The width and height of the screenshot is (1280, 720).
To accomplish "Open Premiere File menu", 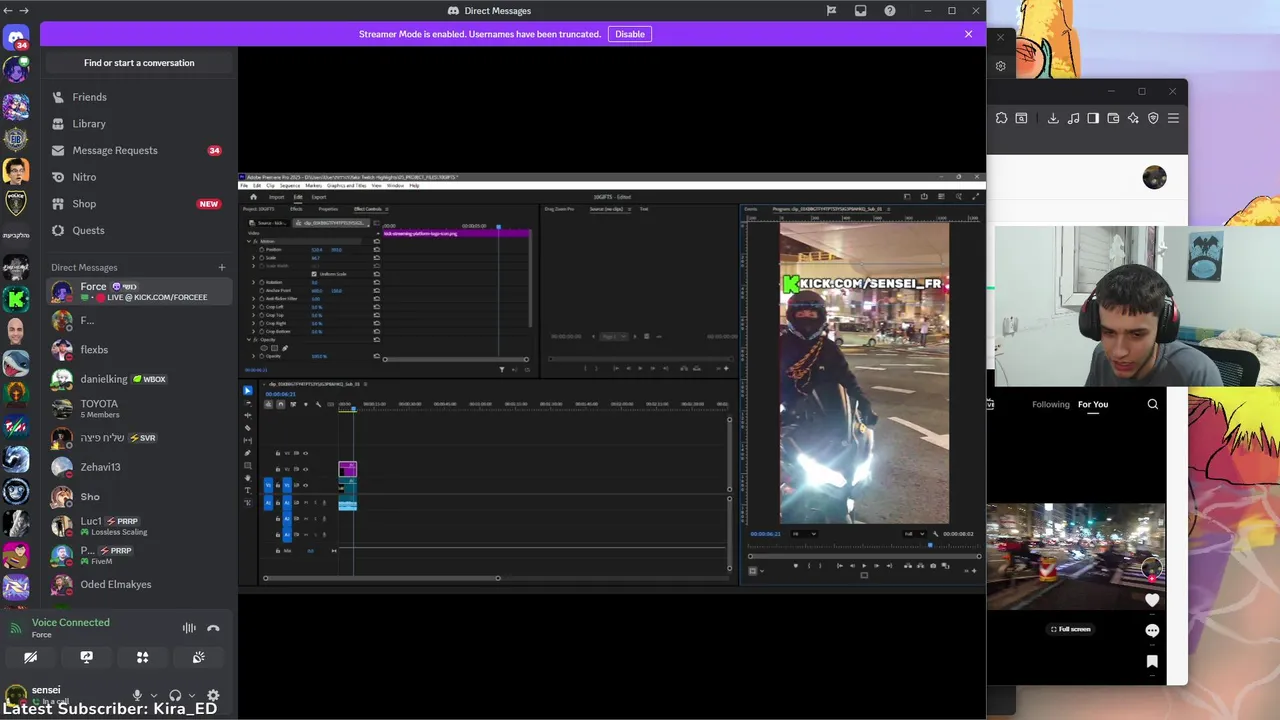I will coord(244,185).
